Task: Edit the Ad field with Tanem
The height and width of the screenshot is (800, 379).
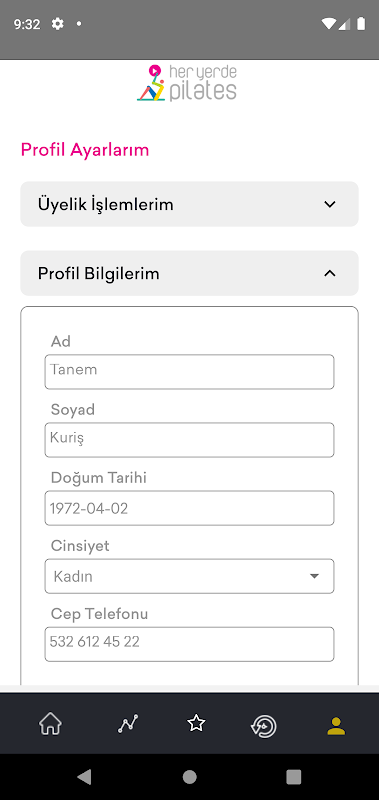Action: point(189,372)
